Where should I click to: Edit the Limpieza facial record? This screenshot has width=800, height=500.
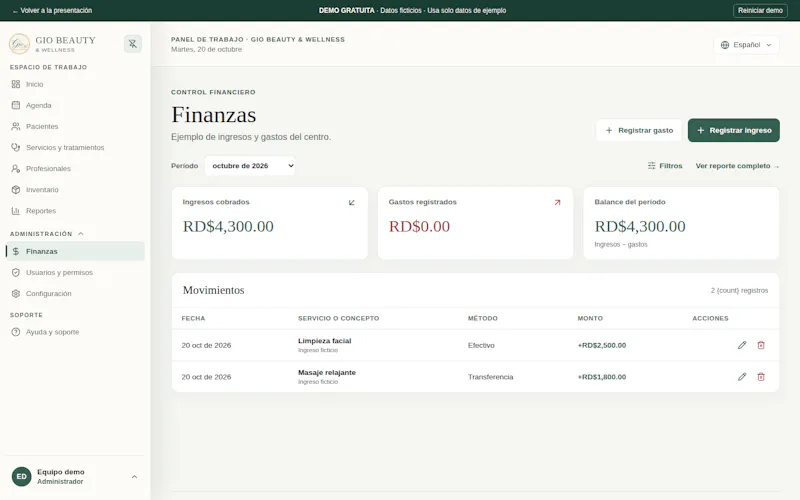[x=742, y=345]
